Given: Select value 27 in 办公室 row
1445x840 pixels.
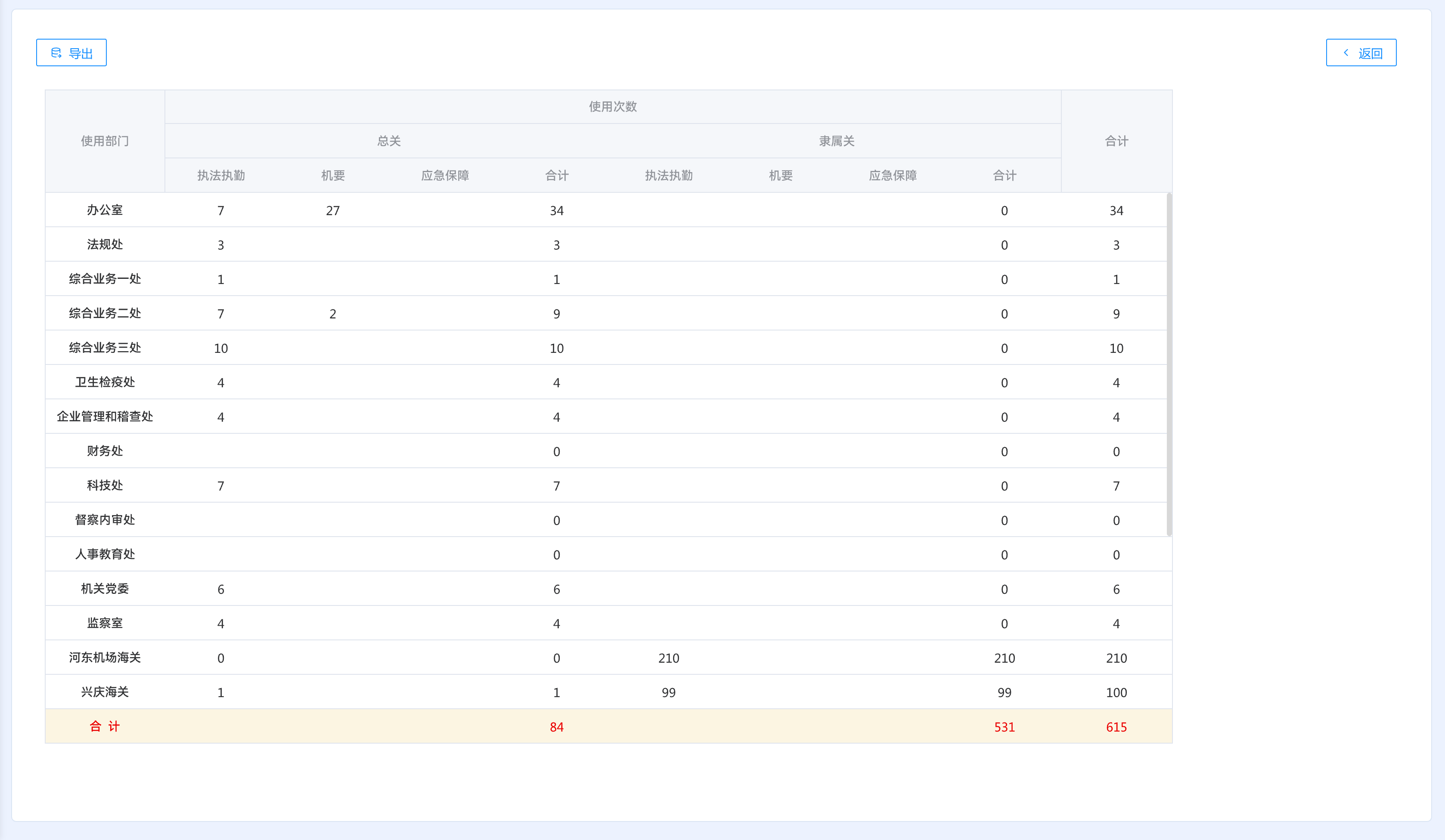Looking at the screenshot, I should coord(332,211).
